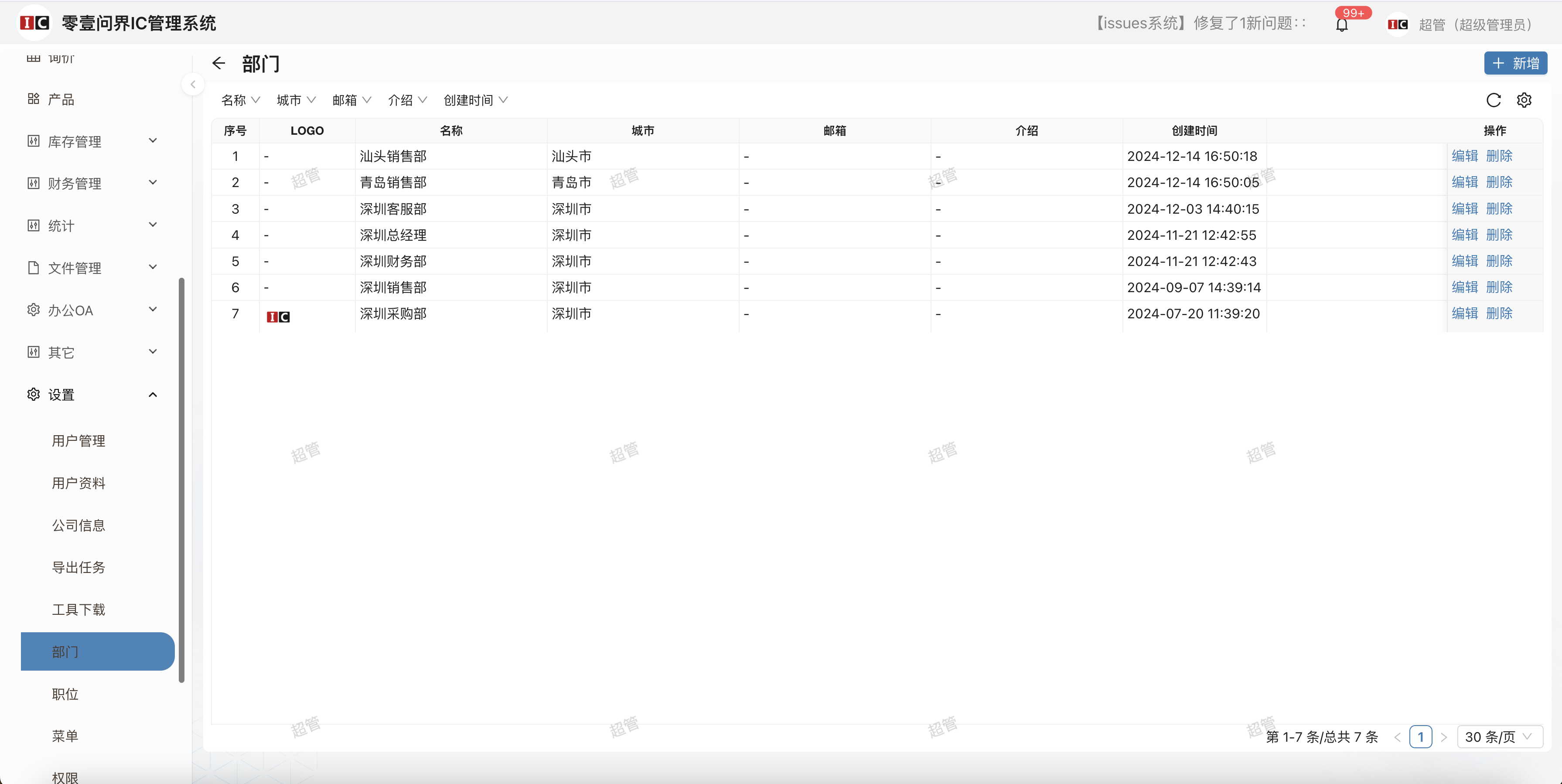The width and height of the screenshot is (1562, 784).
Task: Click the back arrow next to 部门
Action: click(218, 63)
